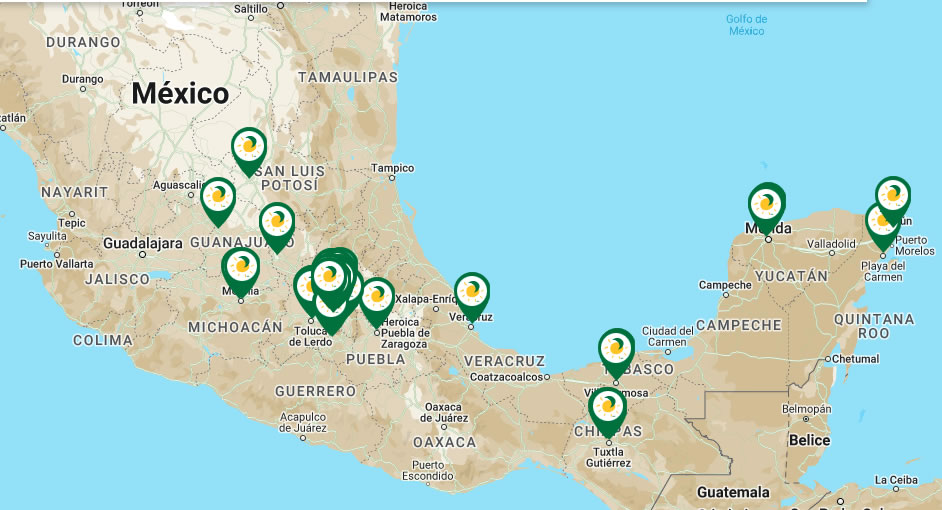Click the La Ceiba city label
942x510 pixels.
pyautogui.click(x=896, y=480)
